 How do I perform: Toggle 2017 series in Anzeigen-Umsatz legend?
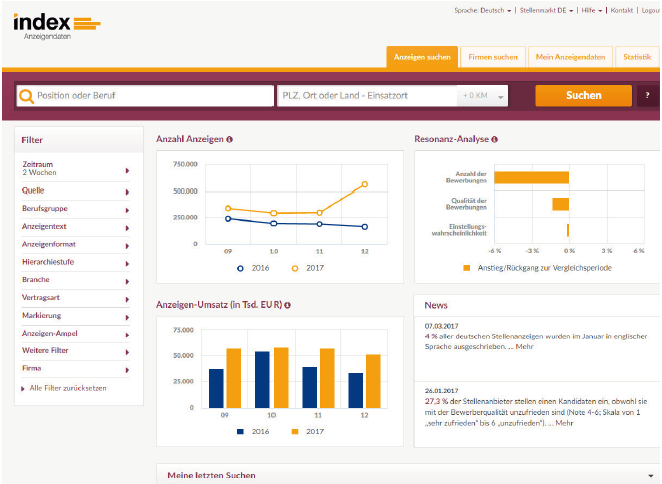305,432
